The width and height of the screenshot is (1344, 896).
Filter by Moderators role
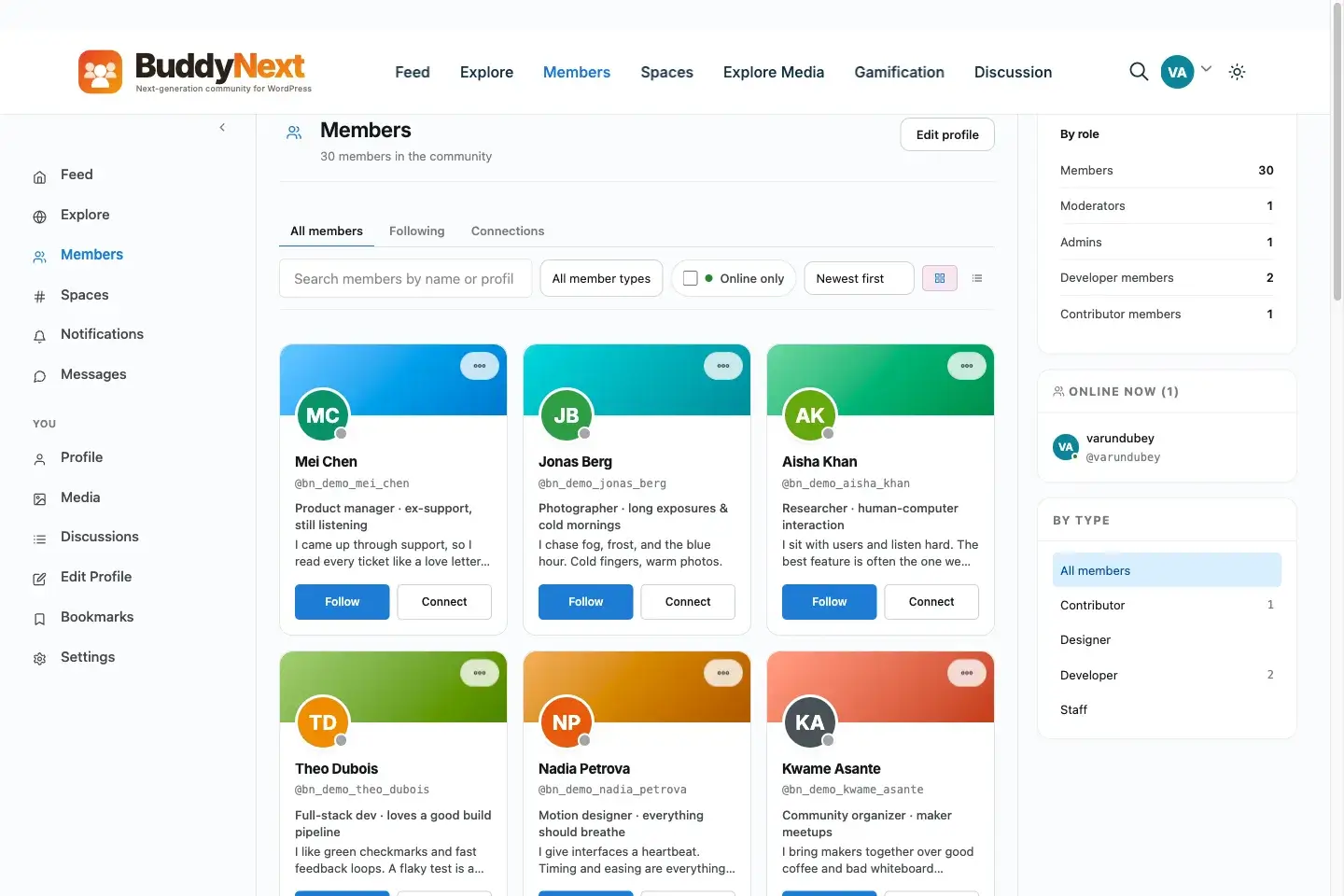[1167, 206]
